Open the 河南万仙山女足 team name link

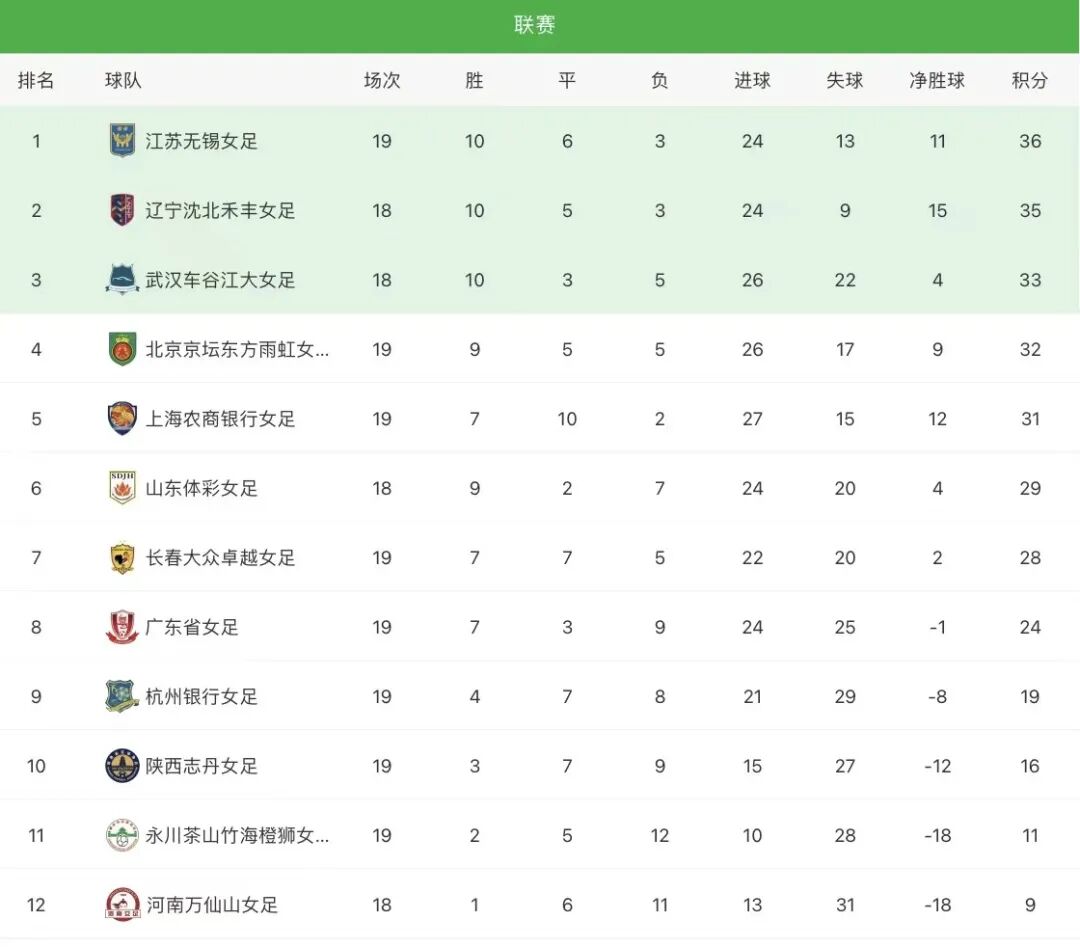click(x=211, y=905)
